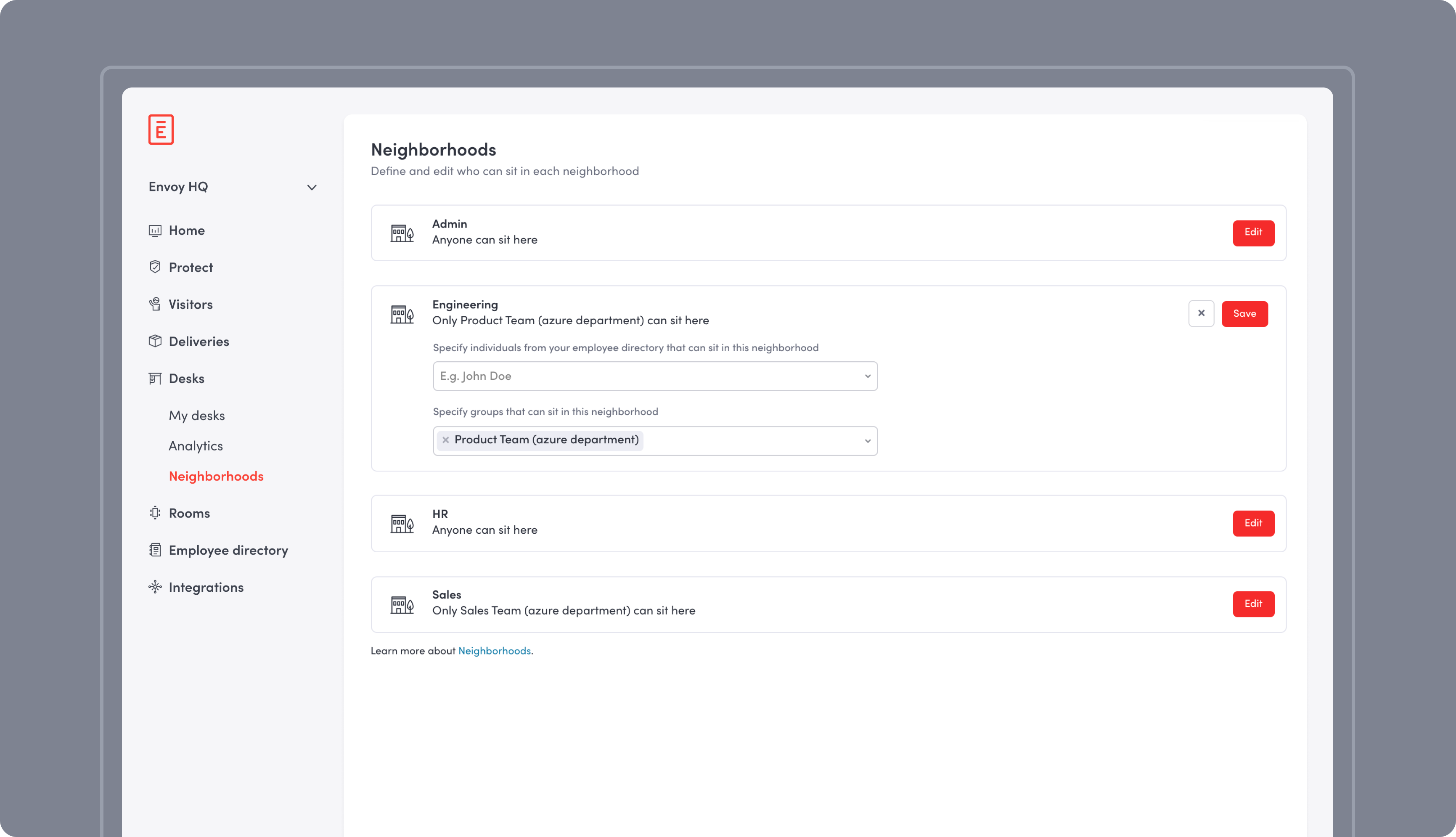
Task: Edit the Sales neighborhood
Action: 1253,604
